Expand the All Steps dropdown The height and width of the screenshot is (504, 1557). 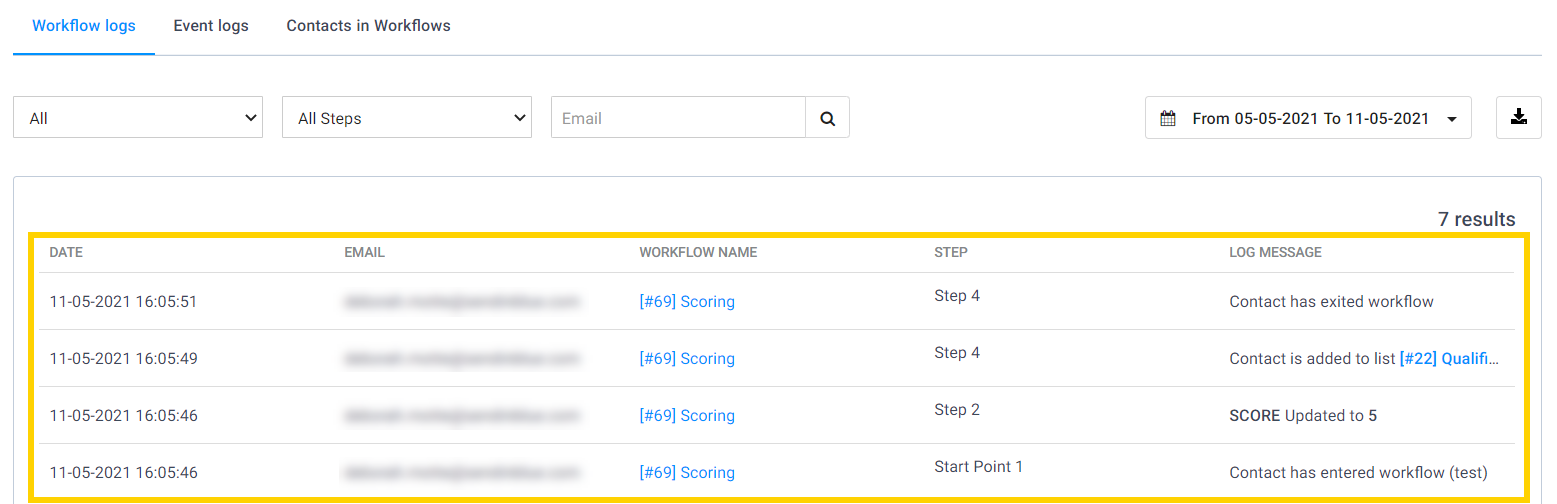pos(407,118)
